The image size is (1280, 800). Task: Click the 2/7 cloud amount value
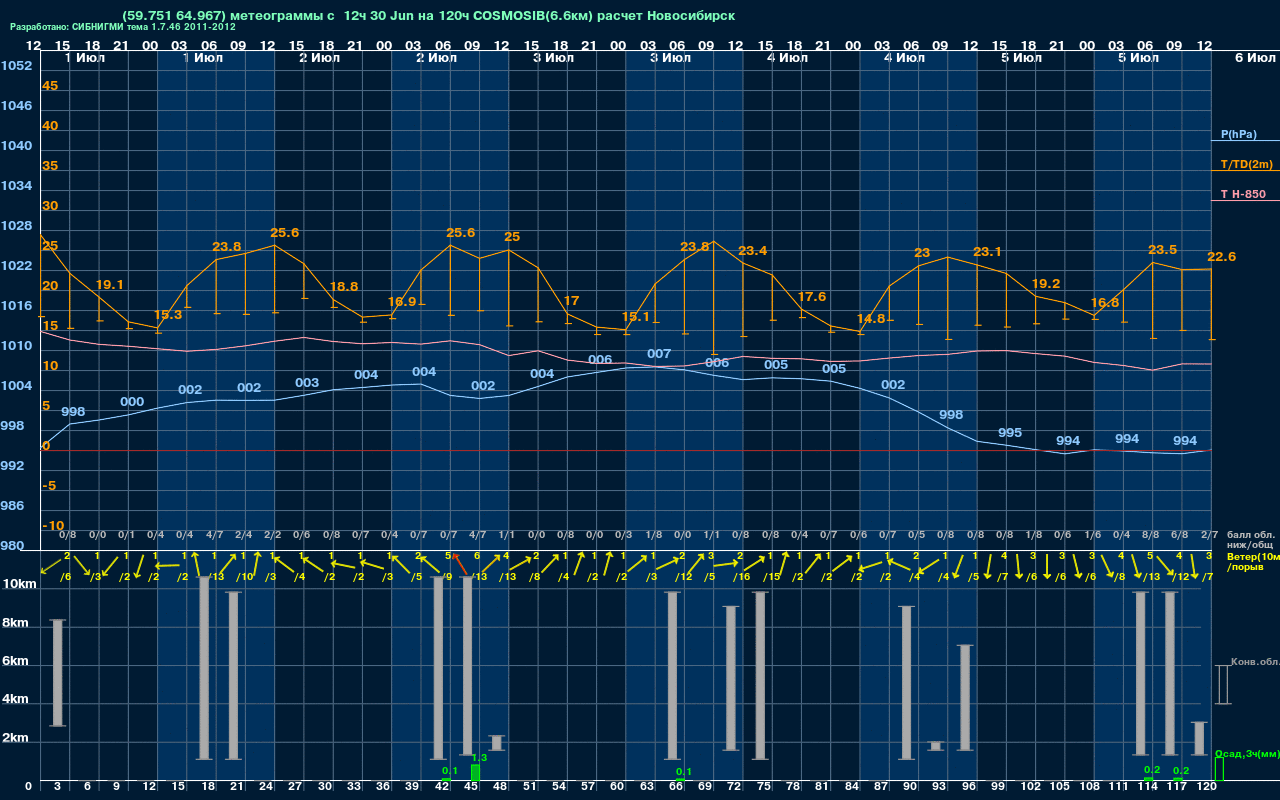coord(1209,536)
